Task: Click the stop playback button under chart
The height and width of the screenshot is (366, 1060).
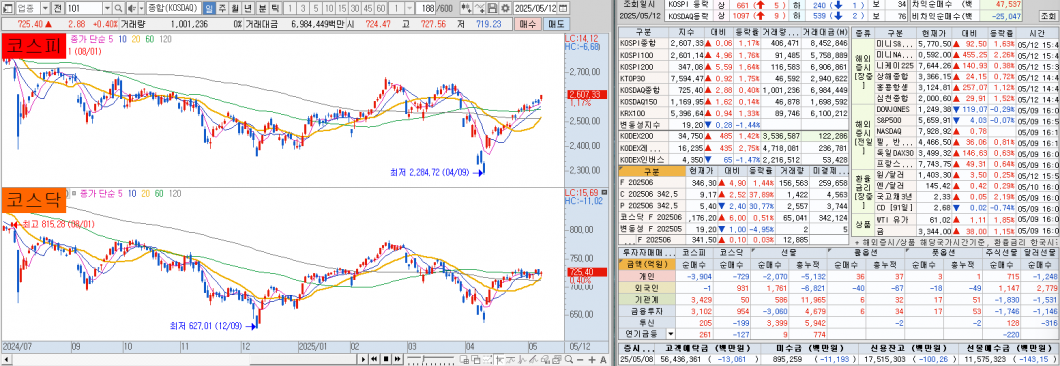Action: 386,359
